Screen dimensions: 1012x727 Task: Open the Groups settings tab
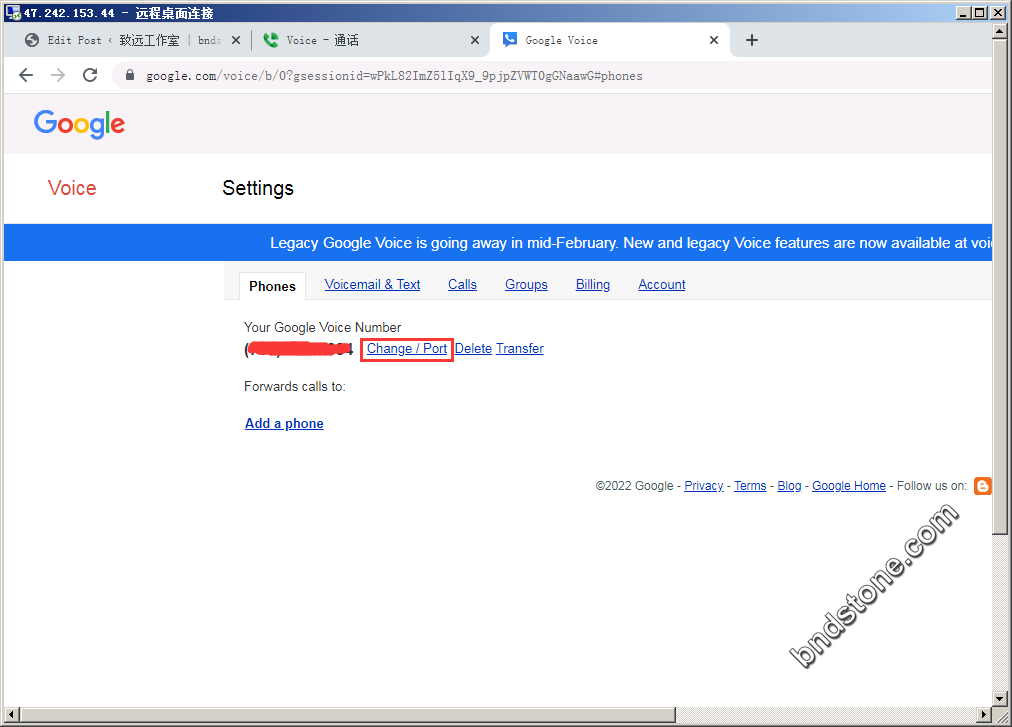526,285
